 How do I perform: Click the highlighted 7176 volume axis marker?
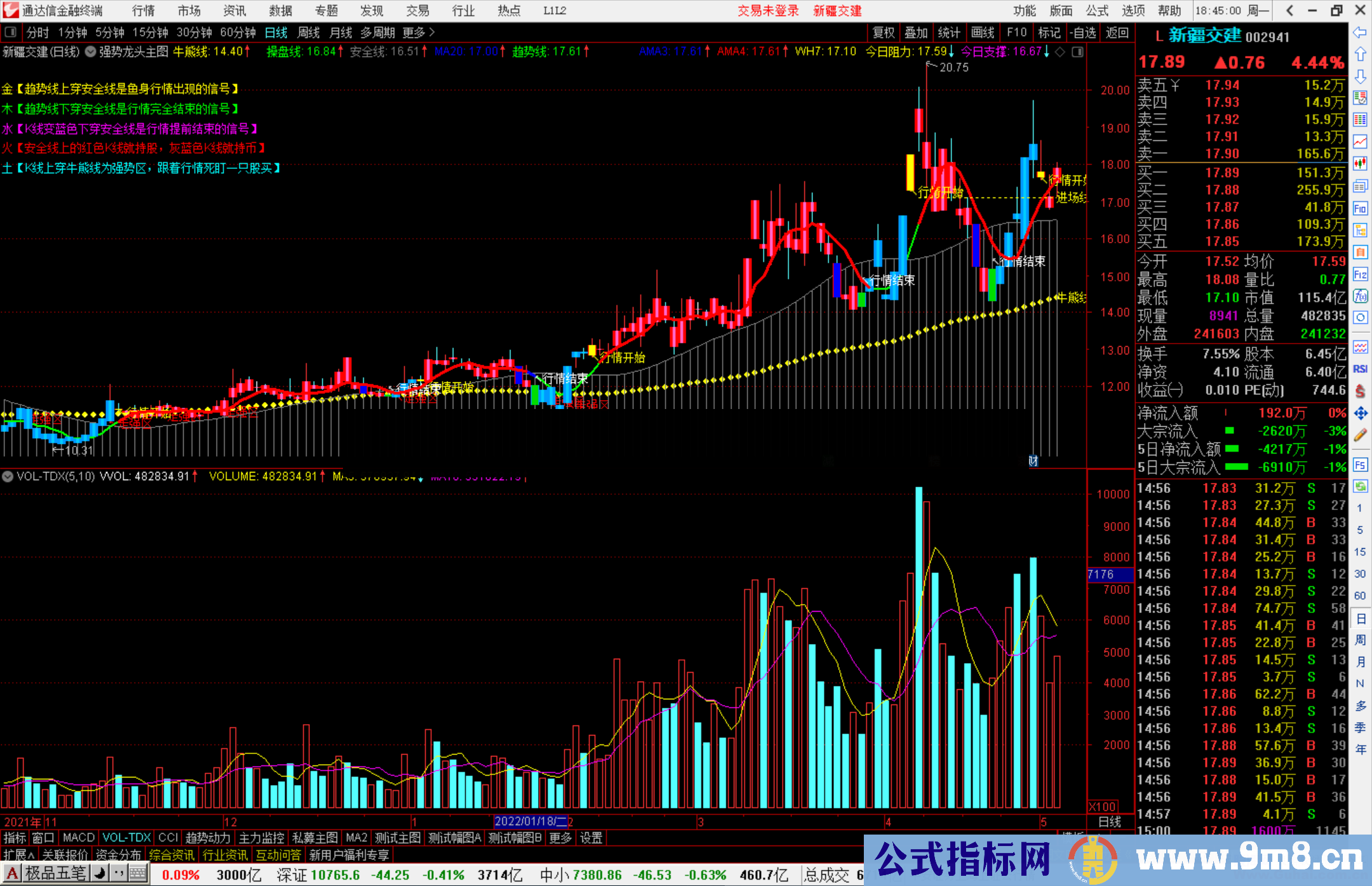(x=1110, y=574)
